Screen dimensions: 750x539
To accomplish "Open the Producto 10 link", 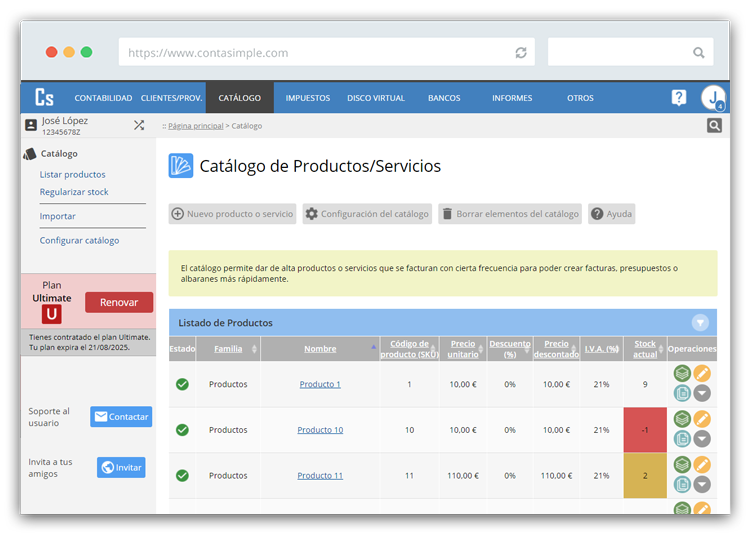I will (x=320, y=430).
